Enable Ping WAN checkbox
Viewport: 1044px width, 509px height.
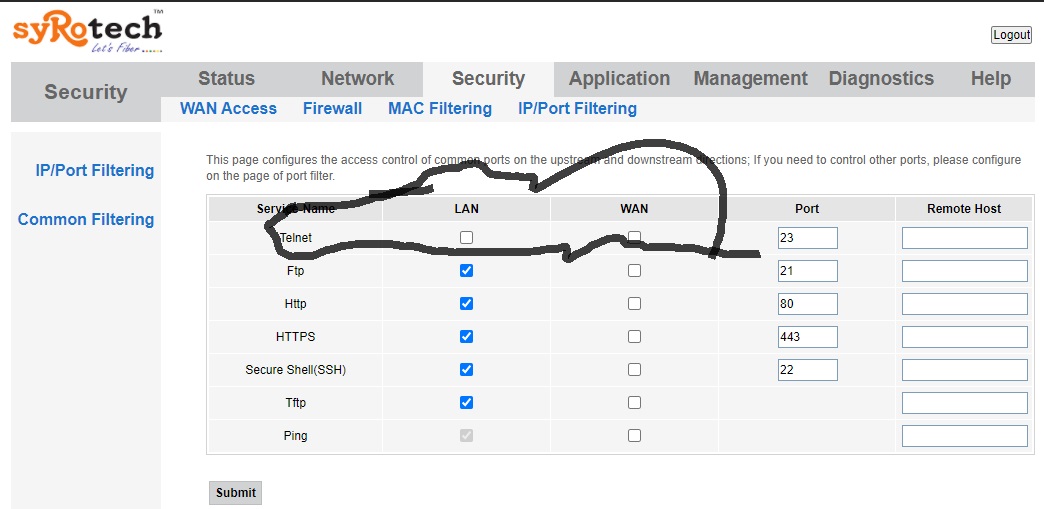click(x=635, y=436)
